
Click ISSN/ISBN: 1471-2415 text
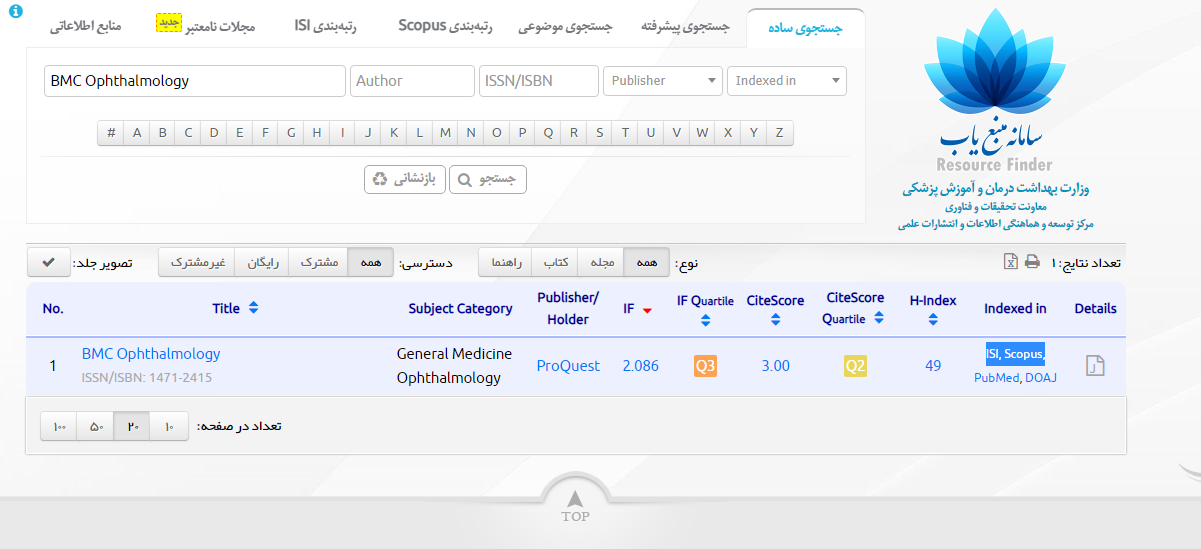(x=147, y=378)
